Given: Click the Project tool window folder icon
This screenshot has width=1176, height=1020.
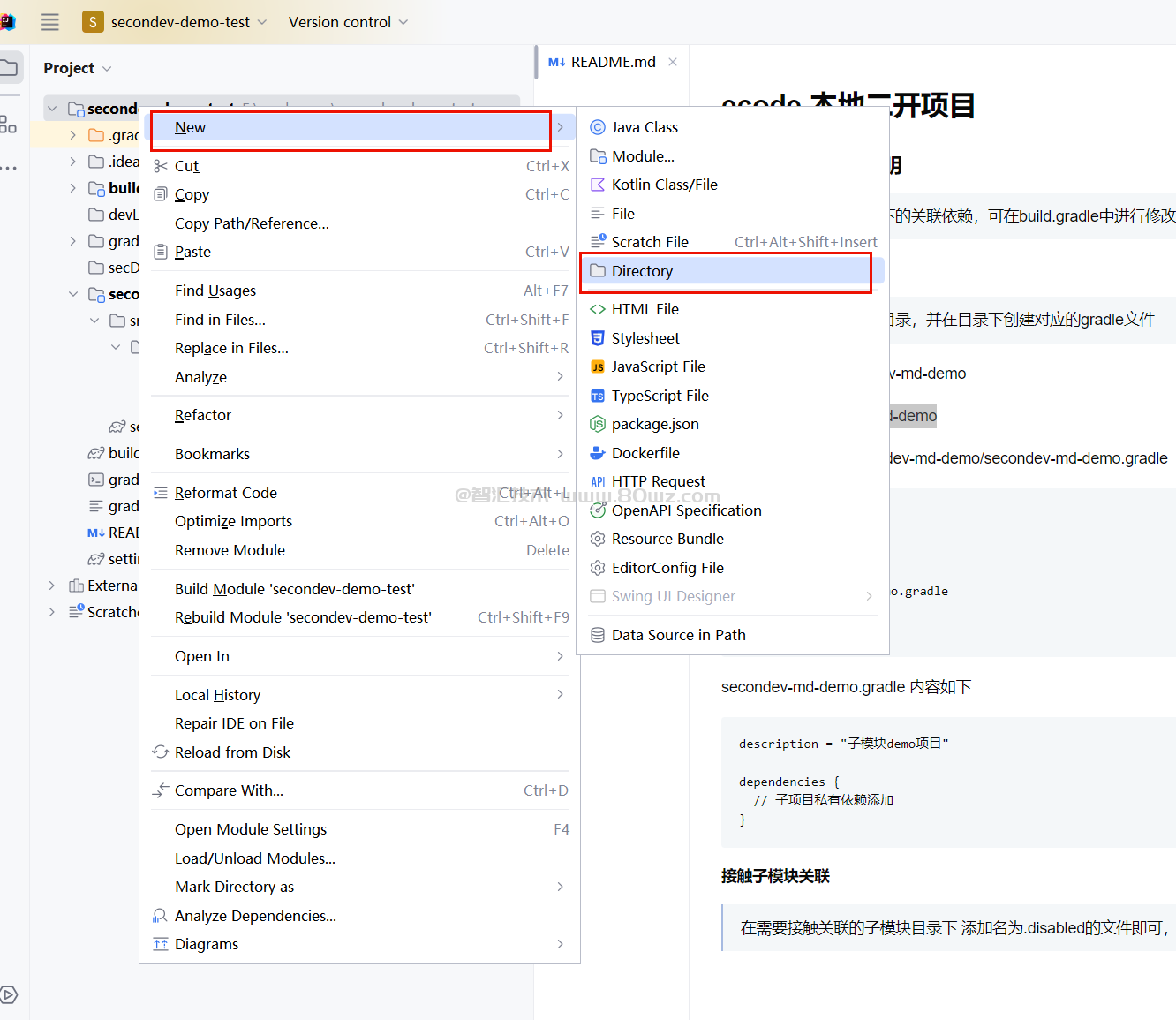Looking at the screenshot, I should click(10, 68).
